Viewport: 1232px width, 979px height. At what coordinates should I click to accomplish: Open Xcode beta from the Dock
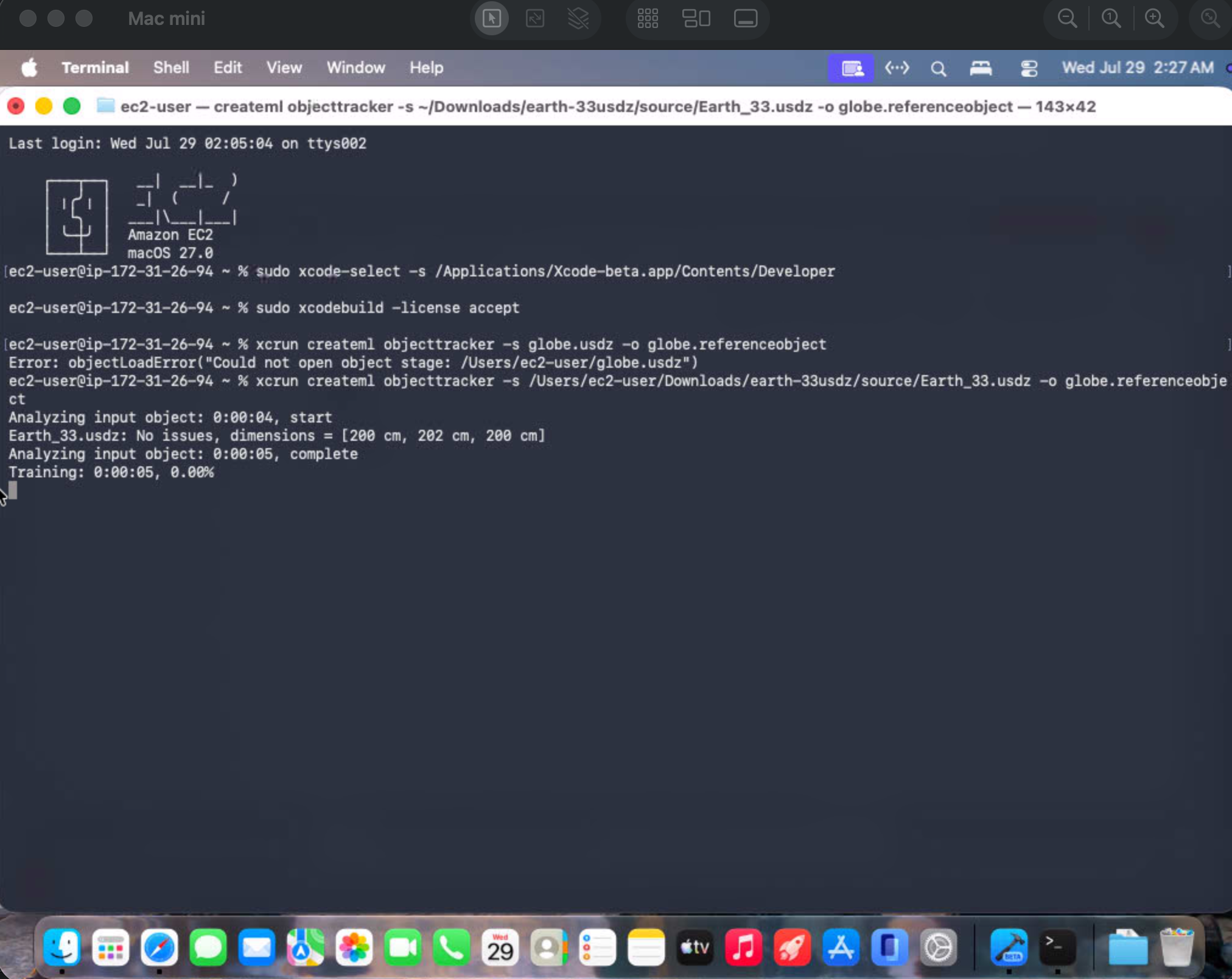tap(1009, 947)
